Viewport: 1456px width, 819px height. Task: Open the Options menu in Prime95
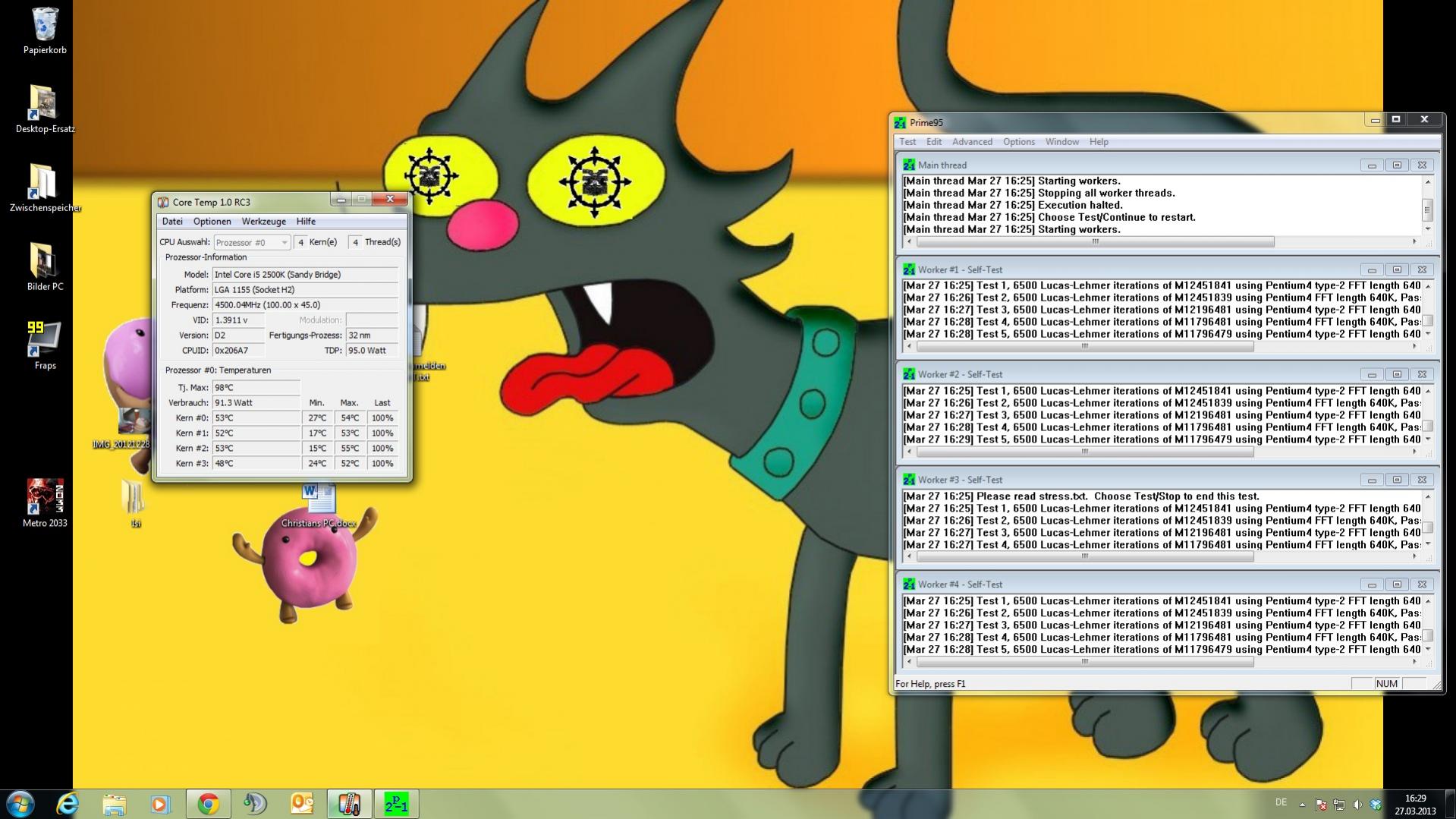pyautogui.click(x=1019, y=142)
